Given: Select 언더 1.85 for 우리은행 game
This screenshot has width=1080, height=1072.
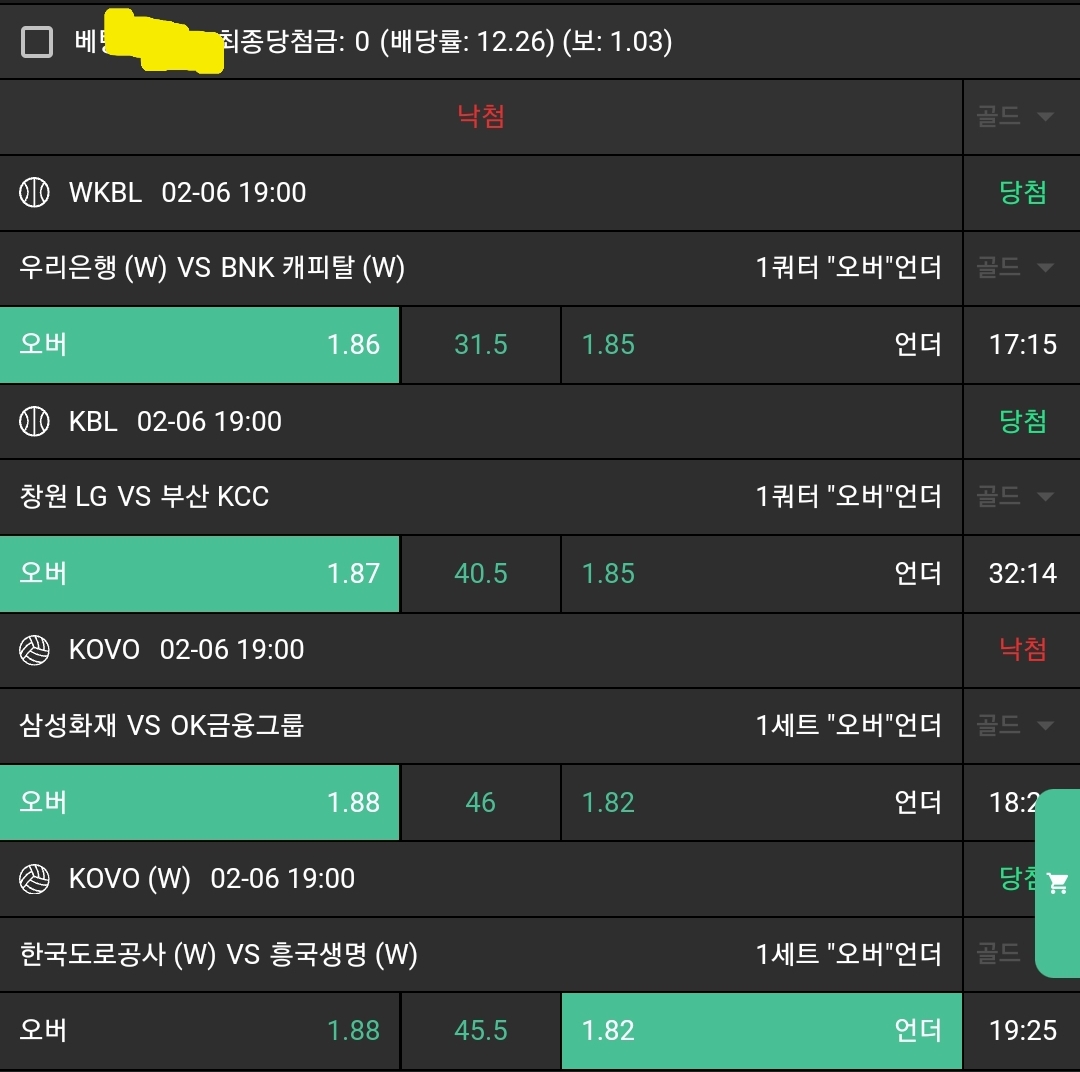Looking at the screenshot, I should (761, 345).
